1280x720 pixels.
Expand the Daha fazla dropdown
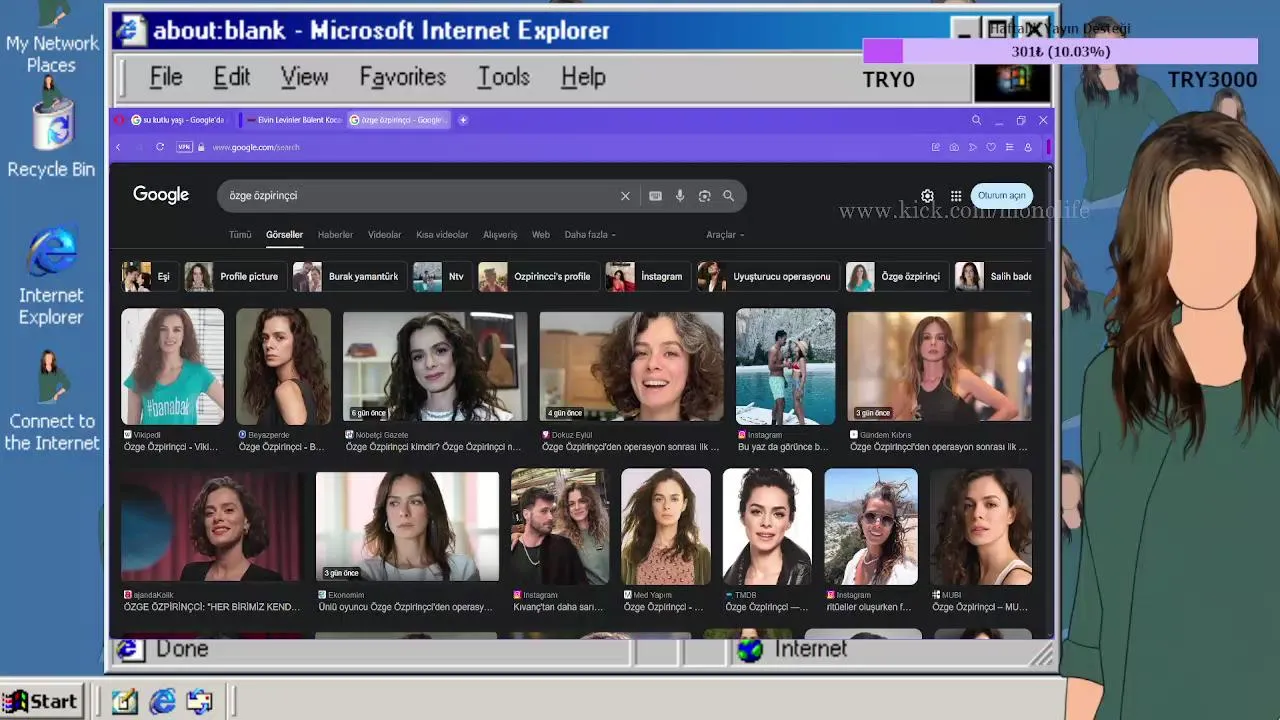click(590, 235)
